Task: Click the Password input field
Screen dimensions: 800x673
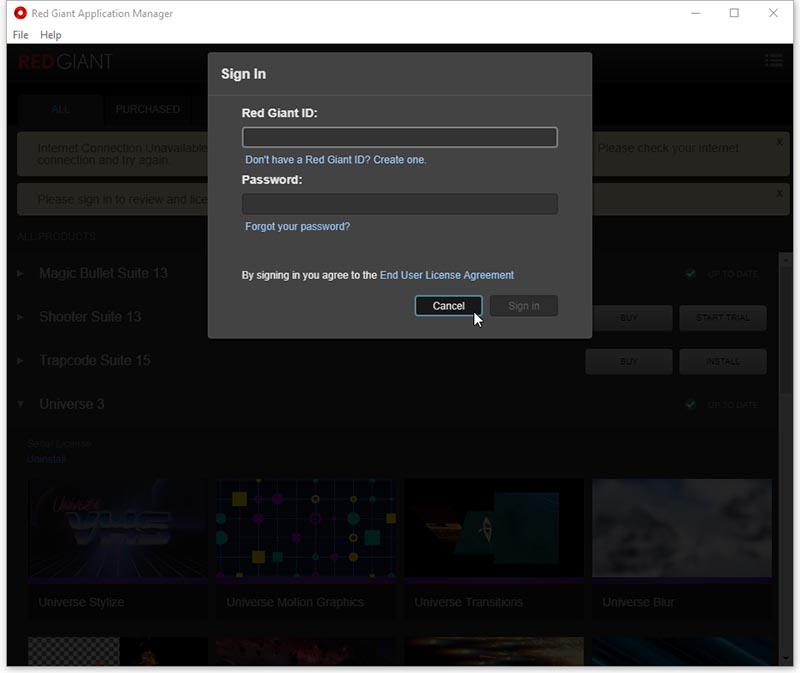Action: pos(399,204)
